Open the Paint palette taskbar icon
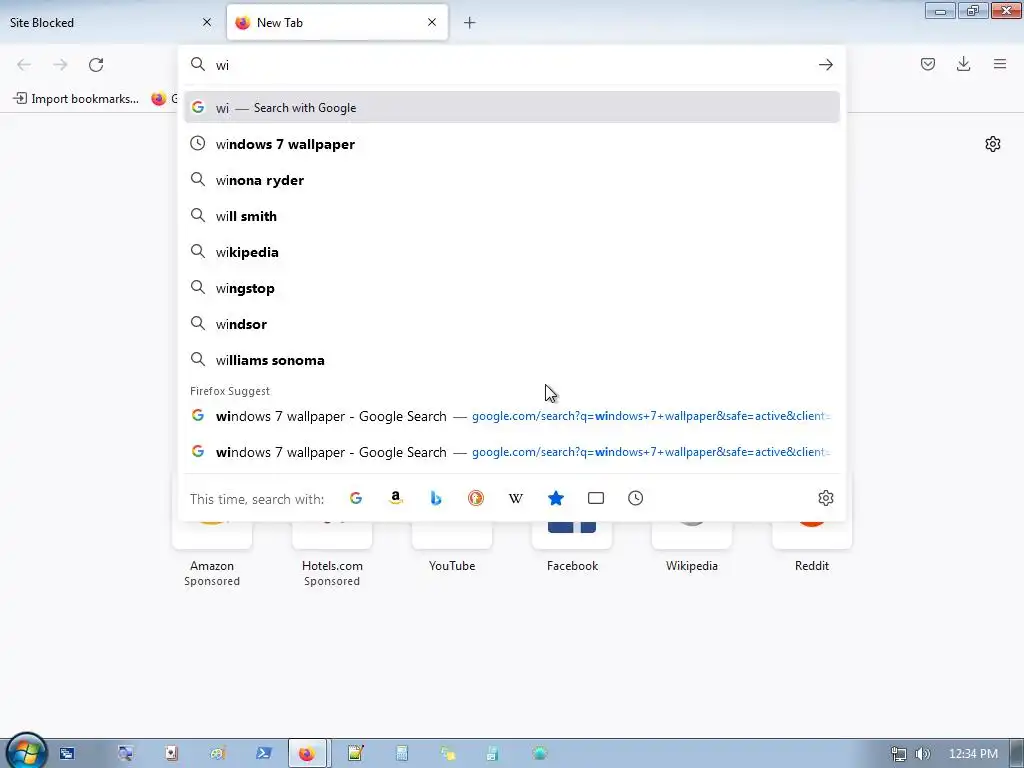Screen dimensions: 1024x768 (217, 754)
